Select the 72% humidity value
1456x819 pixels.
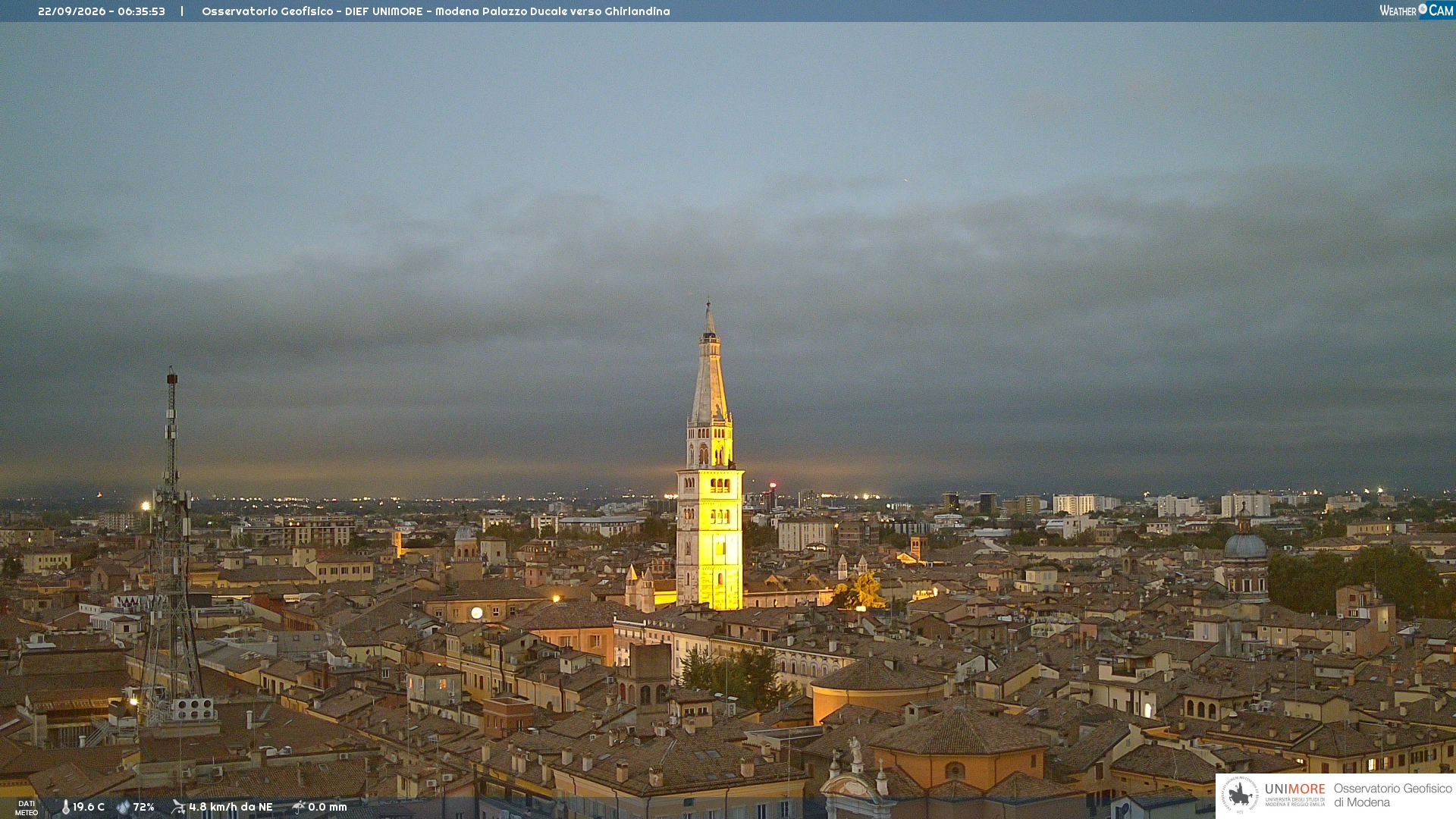tap(144, 807)
